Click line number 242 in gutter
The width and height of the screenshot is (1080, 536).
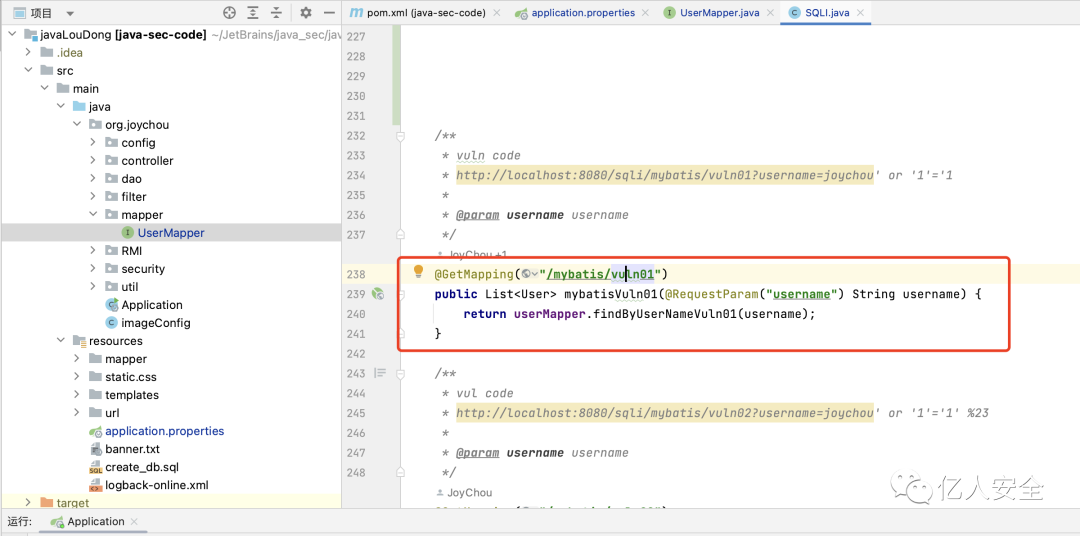(x=355, y=353)
